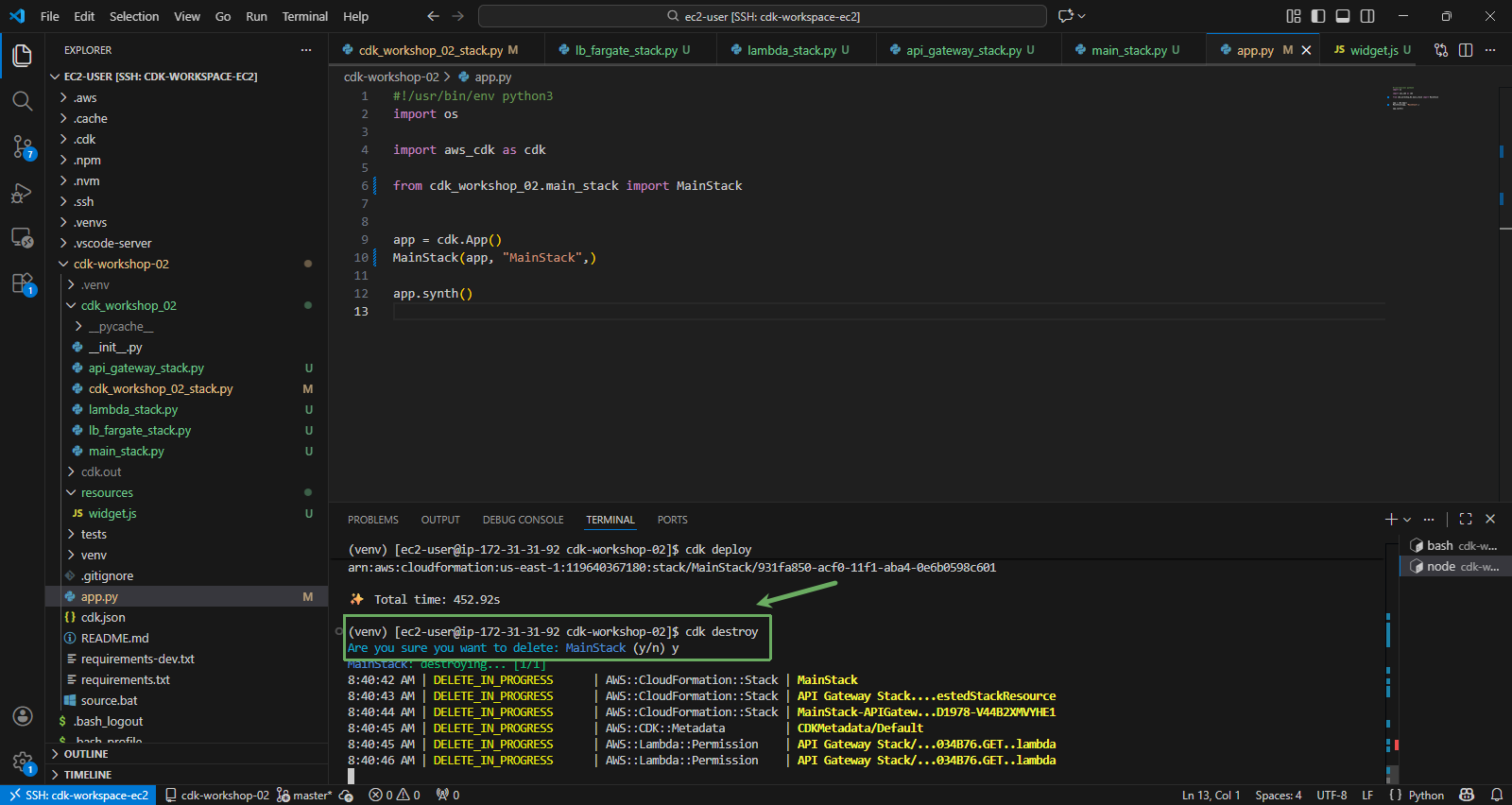Viewport: 1512px width, 805px height.
Task: Click the command center search box
Action: tap(763, 16)
